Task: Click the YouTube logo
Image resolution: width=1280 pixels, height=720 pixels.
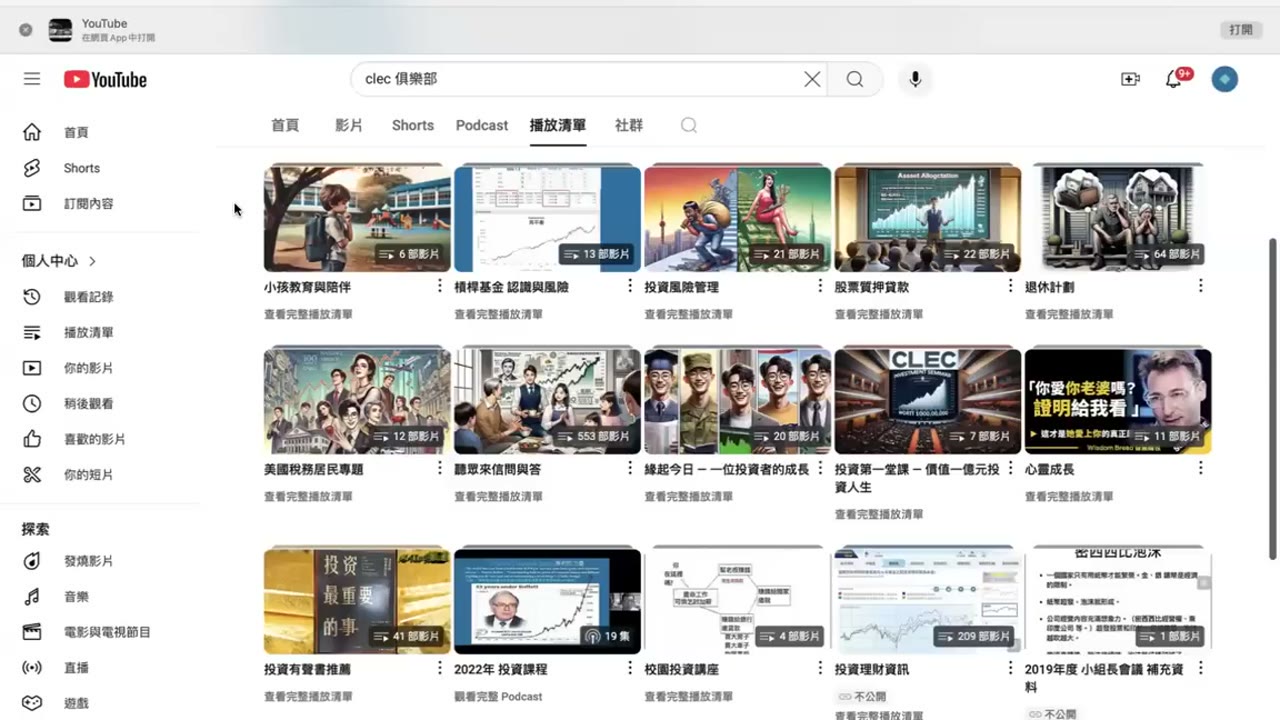Action: click(x=105, y=80)
